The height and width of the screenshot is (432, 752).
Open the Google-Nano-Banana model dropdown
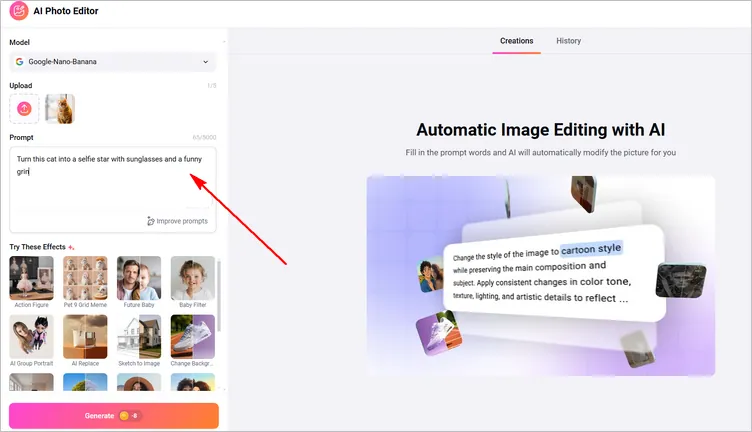pos(113,62)
